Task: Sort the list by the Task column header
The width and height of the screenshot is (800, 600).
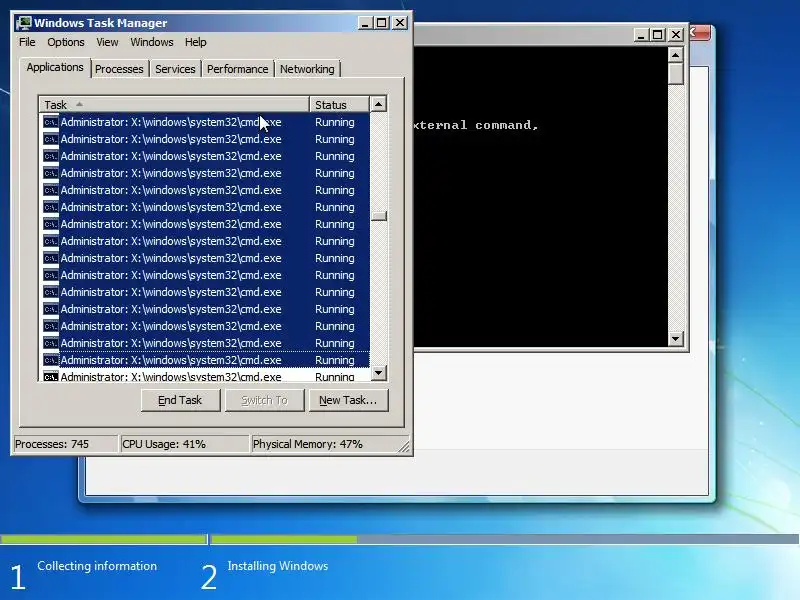Action: (x=174, y=105)
